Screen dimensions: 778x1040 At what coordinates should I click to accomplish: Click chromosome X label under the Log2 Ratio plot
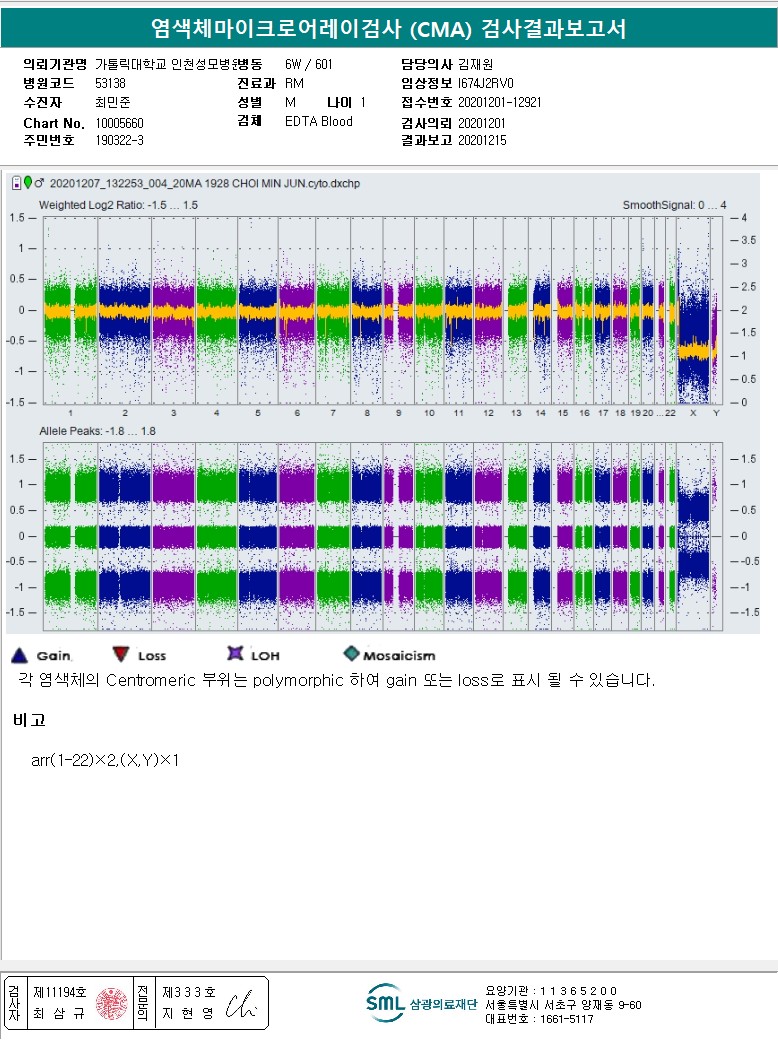pos(693,413)
